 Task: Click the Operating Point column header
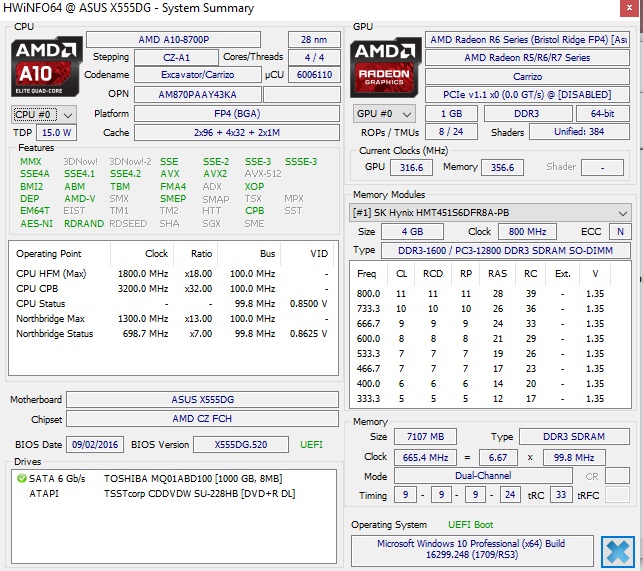coord(59,254)
